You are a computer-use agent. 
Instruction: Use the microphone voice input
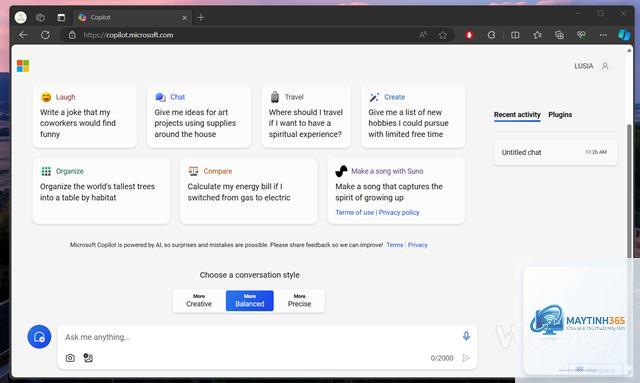point(466,336)
